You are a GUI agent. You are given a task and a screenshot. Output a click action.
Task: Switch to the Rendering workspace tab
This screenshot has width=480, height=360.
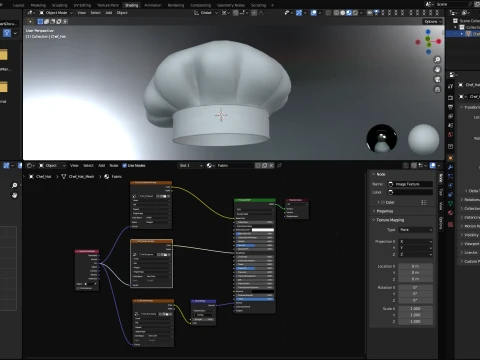tap(176, 5)
